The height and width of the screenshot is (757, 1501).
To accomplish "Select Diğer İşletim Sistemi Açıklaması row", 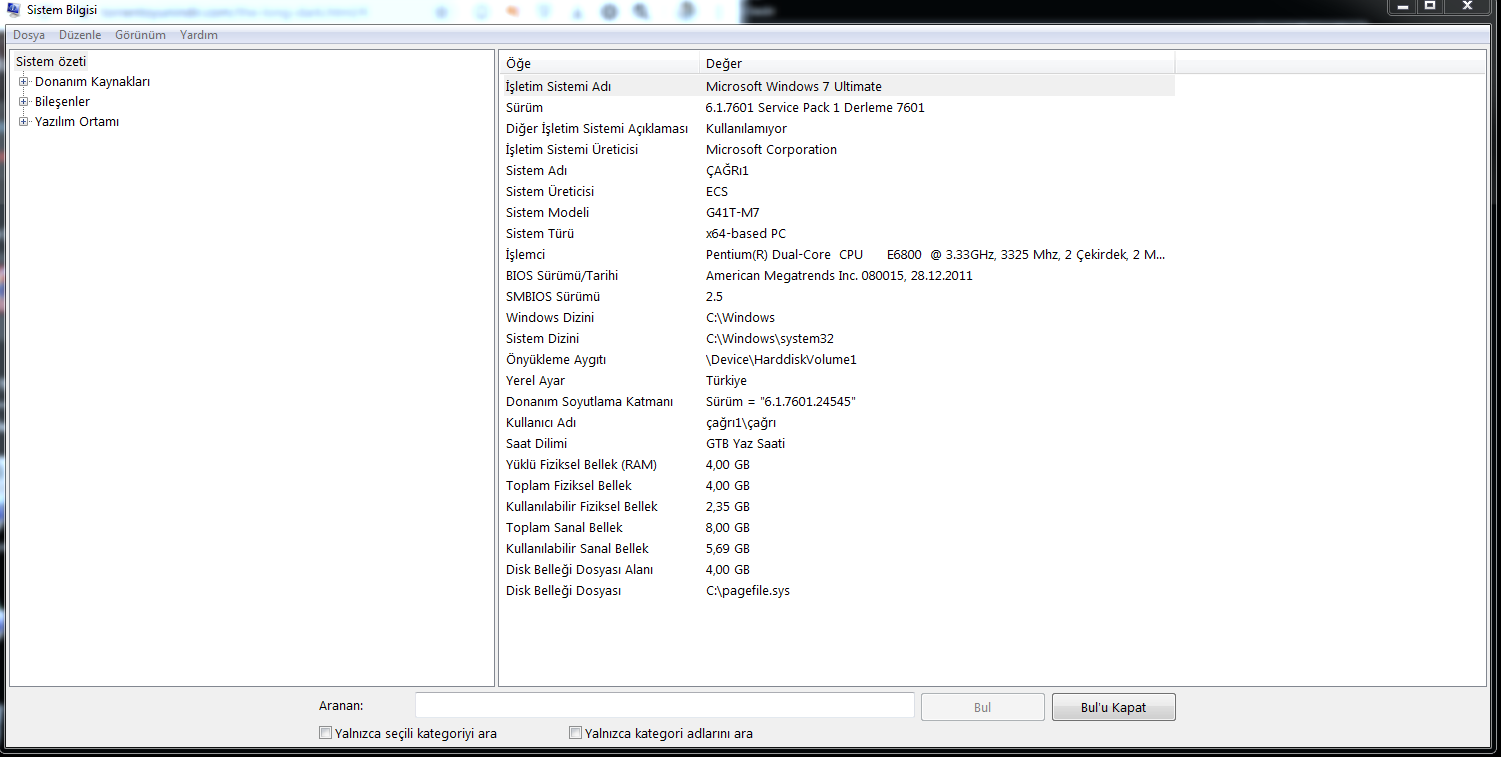I will pos(837,129).
